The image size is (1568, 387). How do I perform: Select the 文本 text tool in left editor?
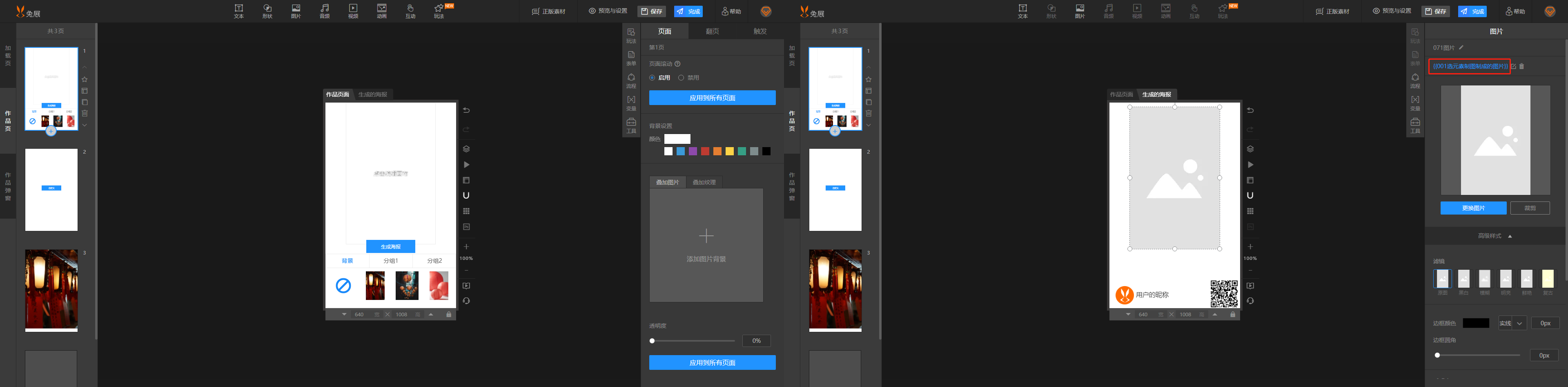(238, 11)
